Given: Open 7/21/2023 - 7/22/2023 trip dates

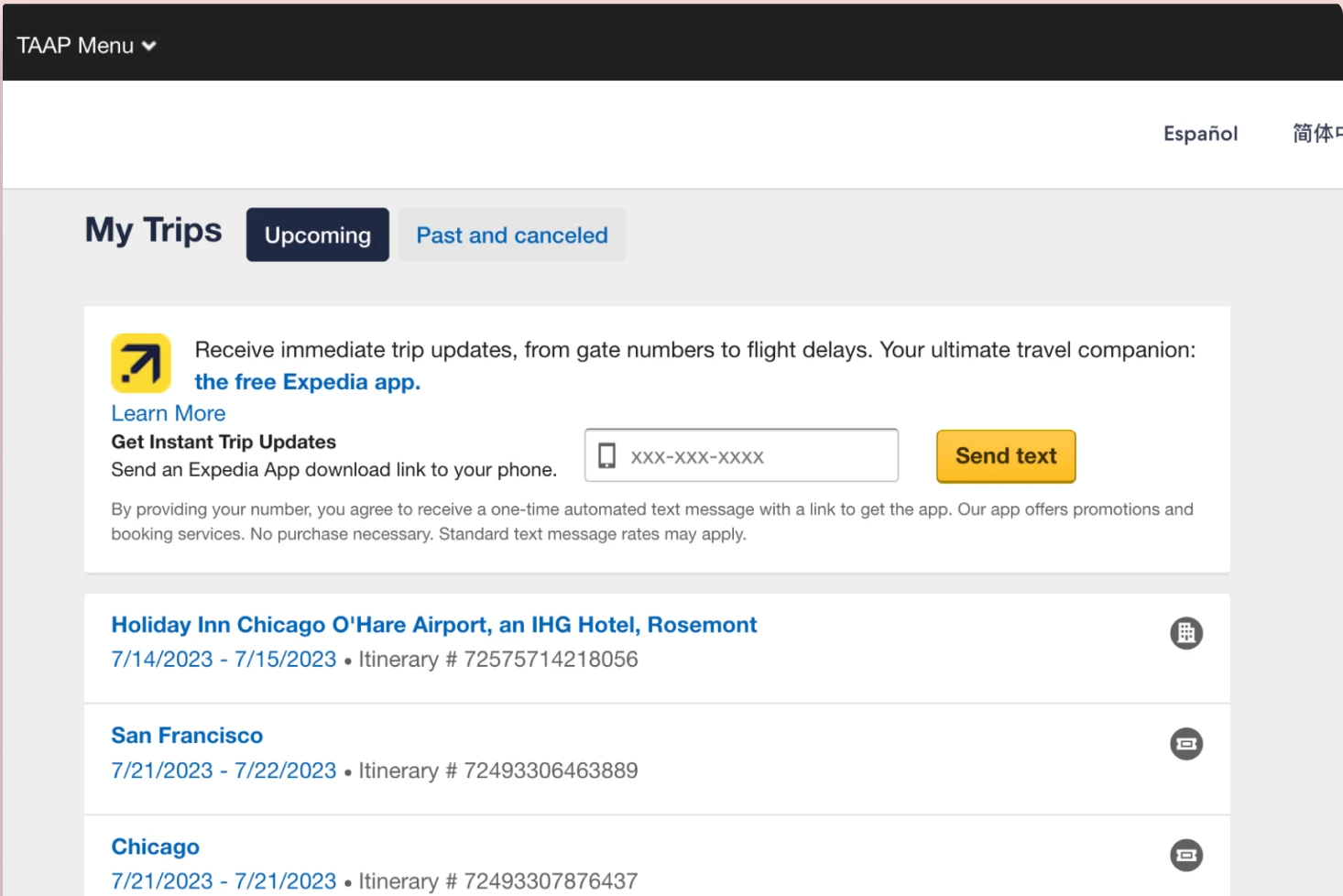Looking at the screenshot, I should pos(224,770).
